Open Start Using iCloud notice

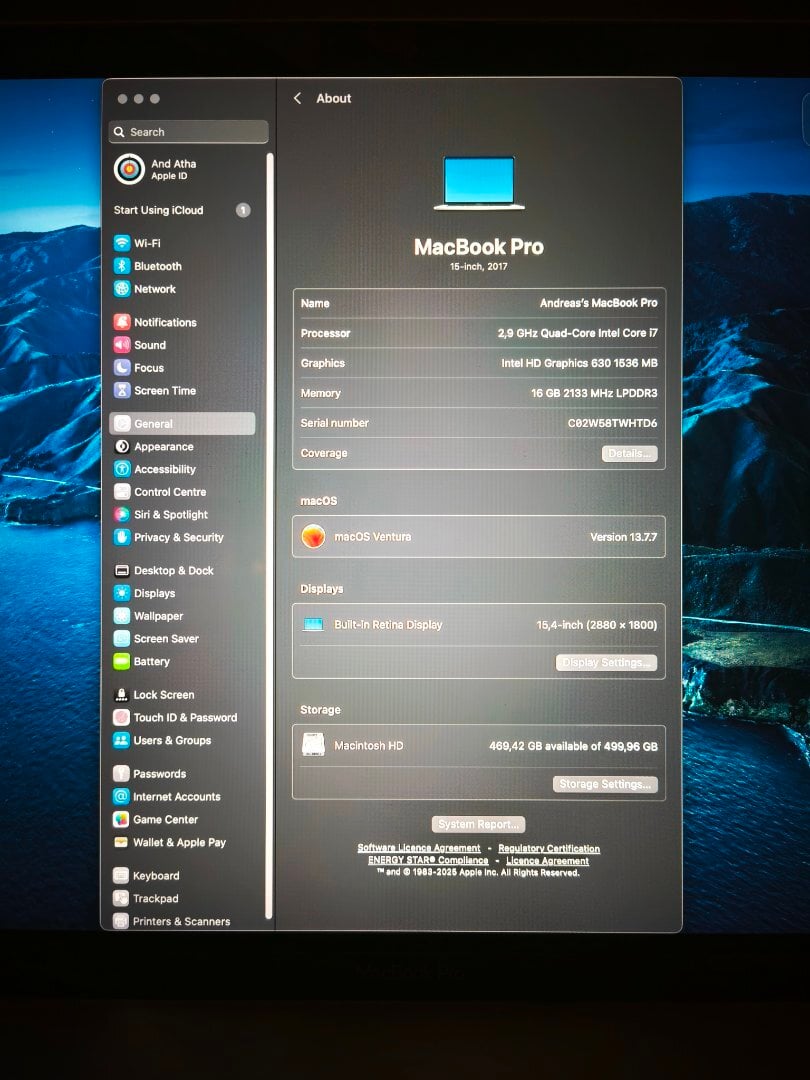pyautogui.click(x=182, y=210)
